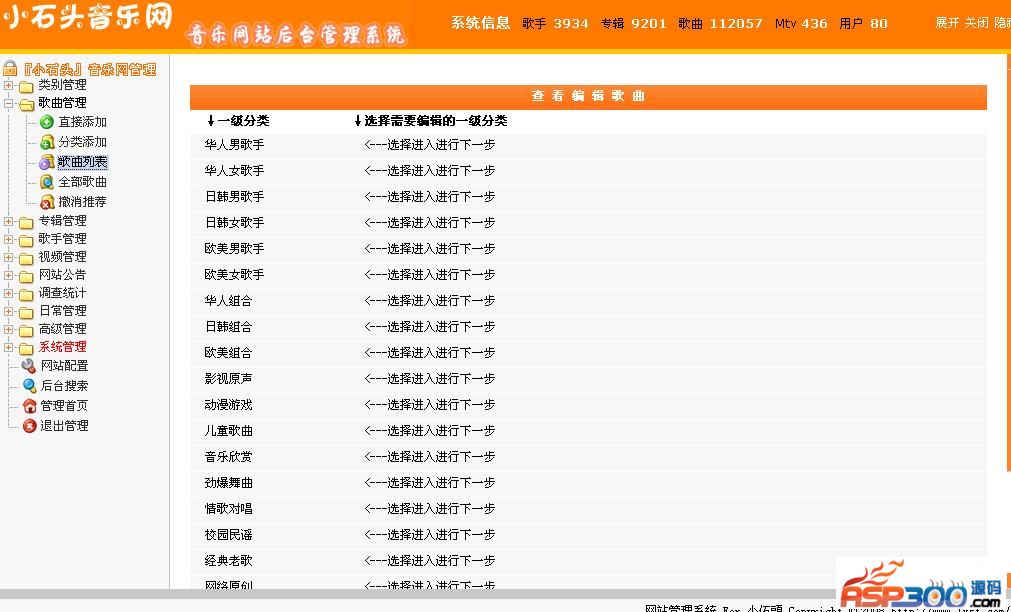
Task: Click the 情歌对唱 category
Action: tap(228, 508)
